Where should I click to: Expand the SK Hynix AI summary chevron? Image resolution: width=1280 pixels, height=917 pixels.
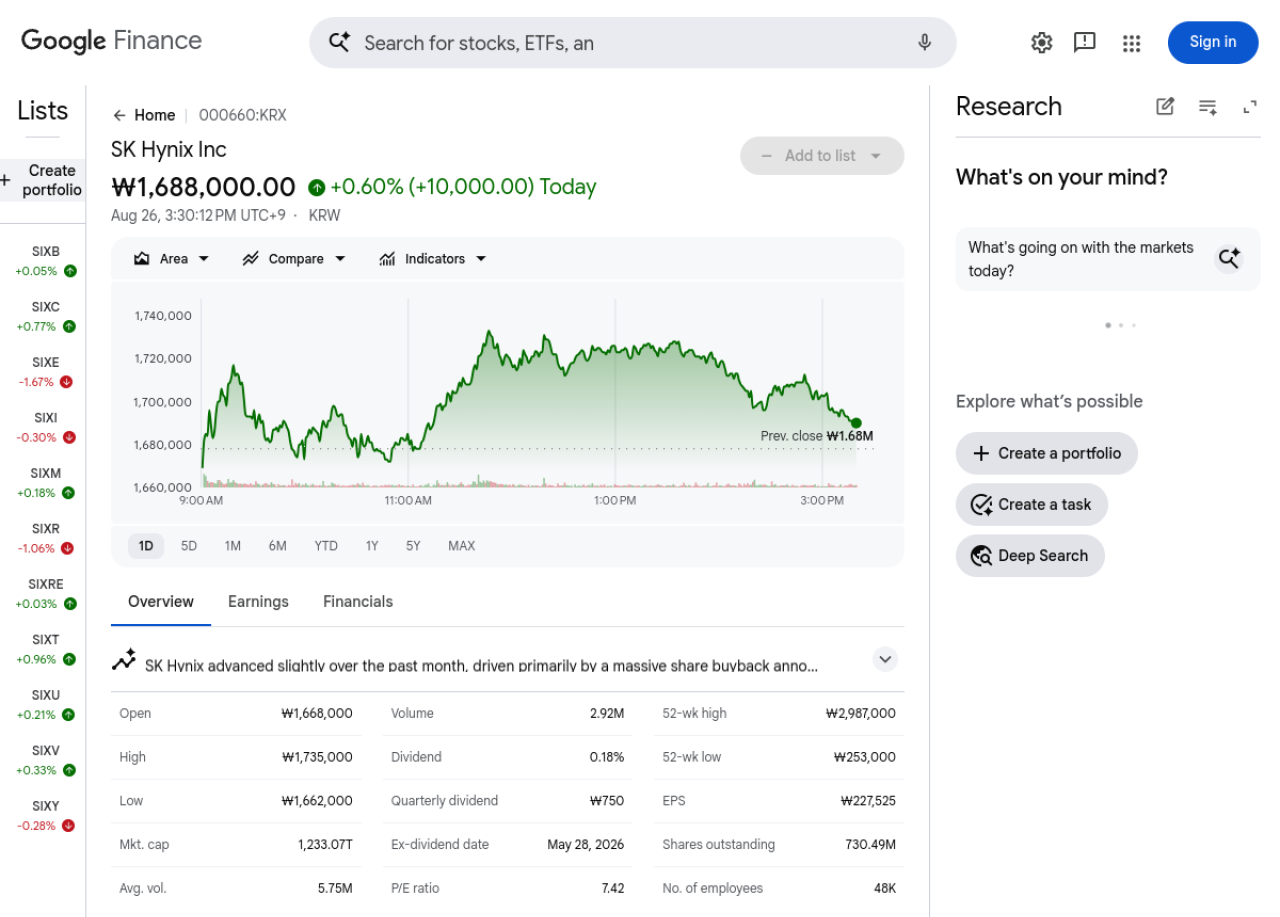pyautogui.click(x=885, y=659)
